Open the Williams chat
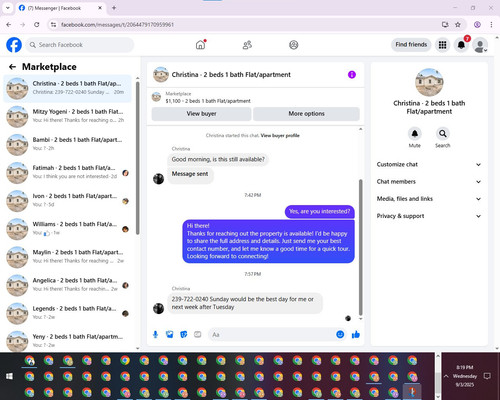The width and height of the screenshot is (500, 400). [67, 229]
